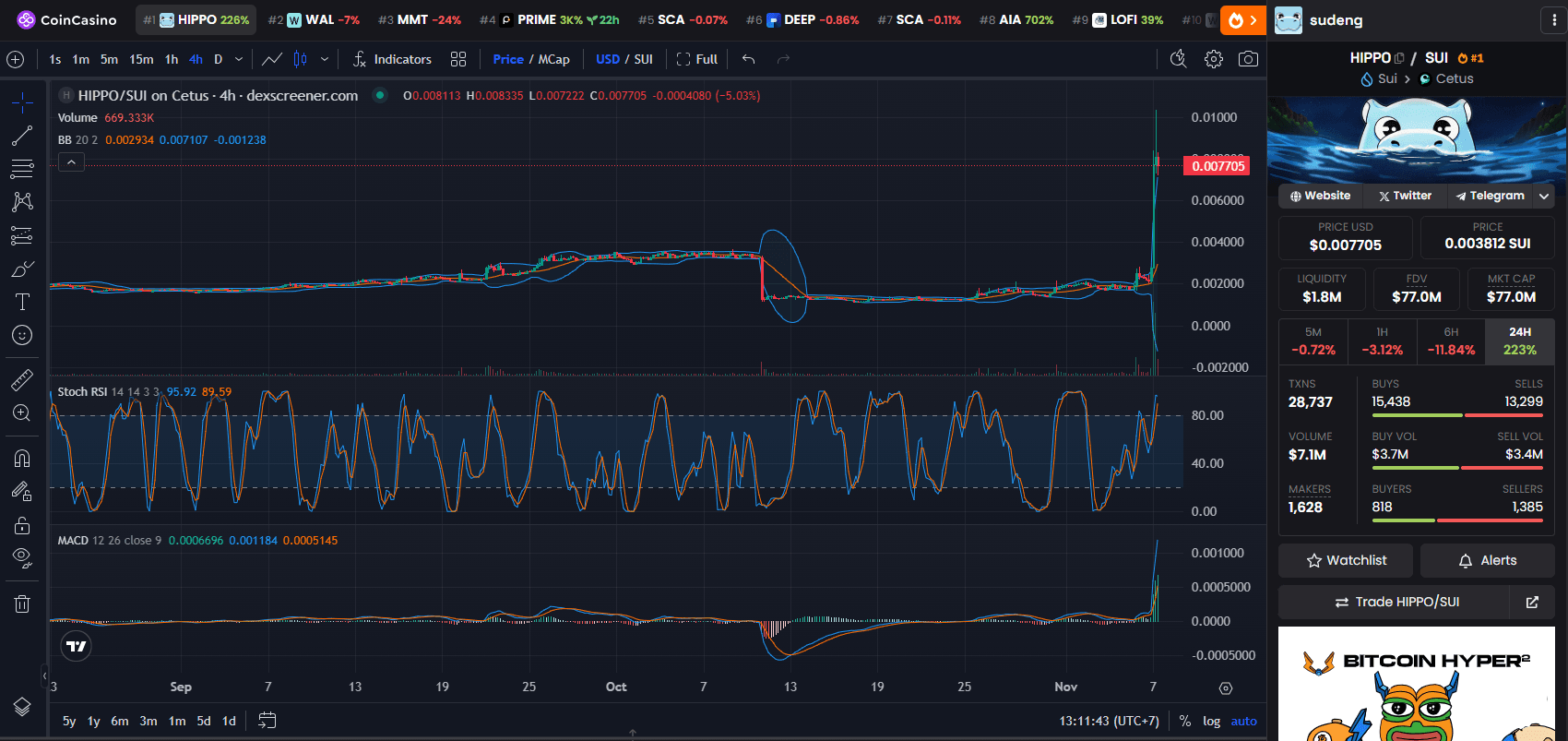
Task: Open the forecasting and measurement tools
Action: coord(22,235)
